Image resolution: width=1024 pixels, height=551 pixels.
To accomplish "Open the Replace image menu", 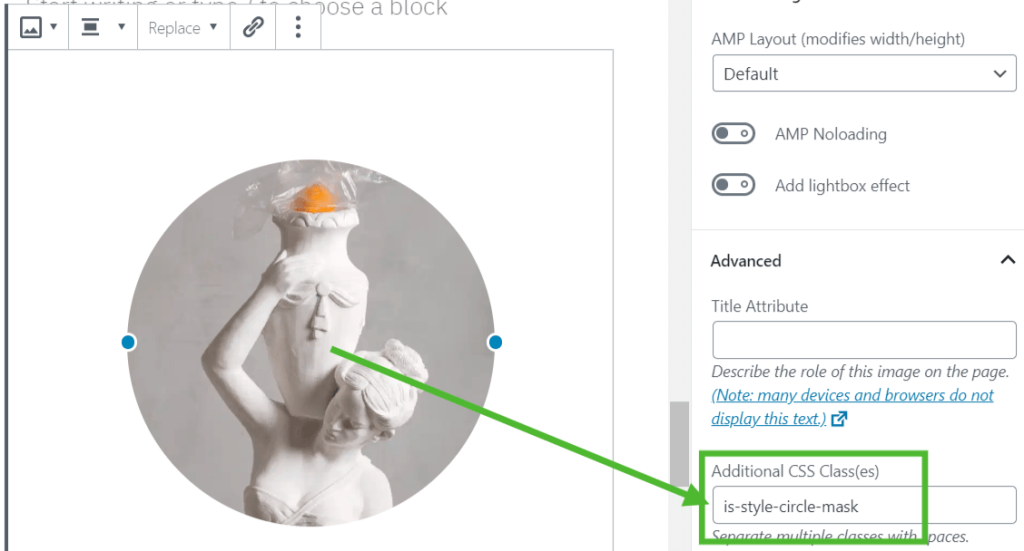I will tap(183, 27).
